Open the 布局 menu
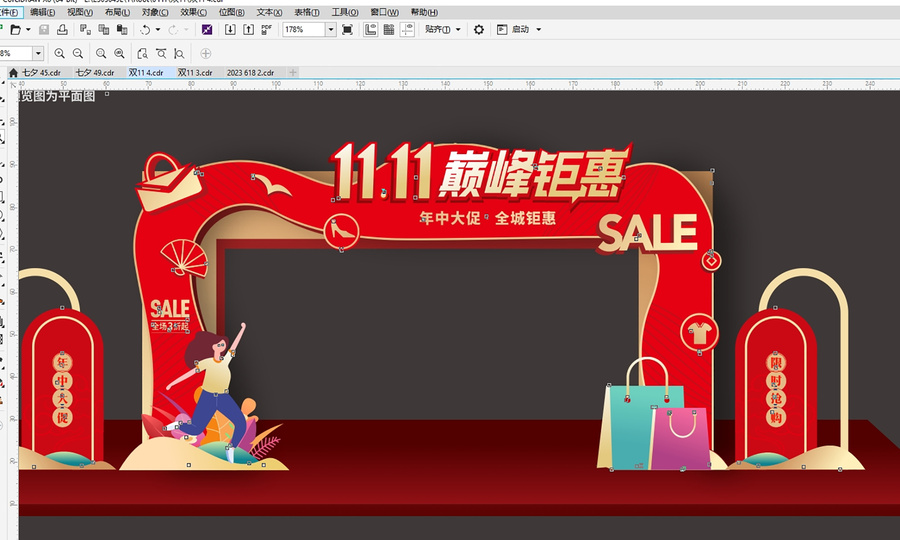The height and width of the screenshot is (540, 900). click(x=117, y=12)
